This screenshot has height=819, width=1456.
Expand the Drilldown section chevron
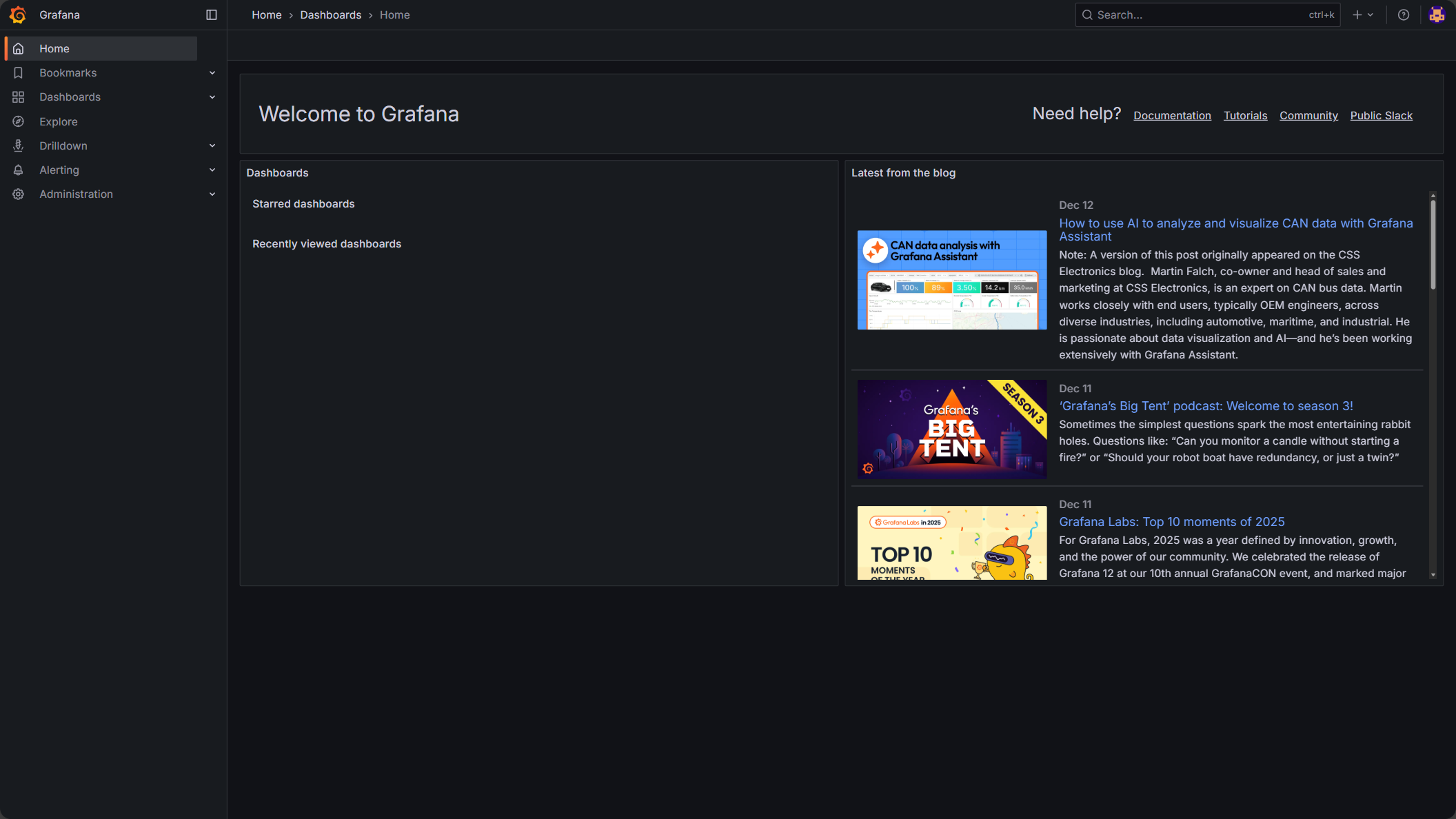[x=212, y=145]
